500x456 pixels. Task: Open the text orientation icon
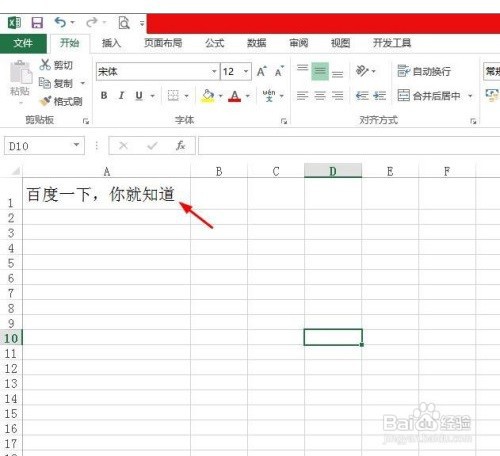[362, 71]
